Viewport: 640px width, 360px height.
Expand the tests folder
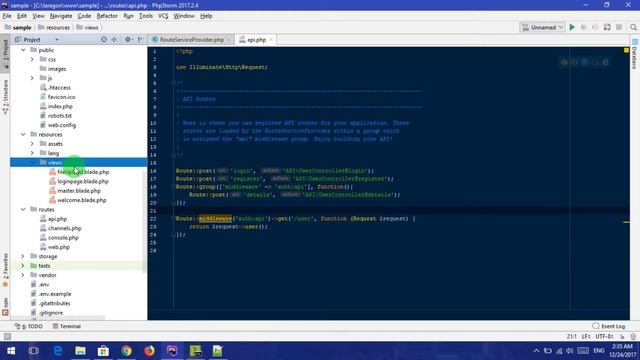point(23,266)
